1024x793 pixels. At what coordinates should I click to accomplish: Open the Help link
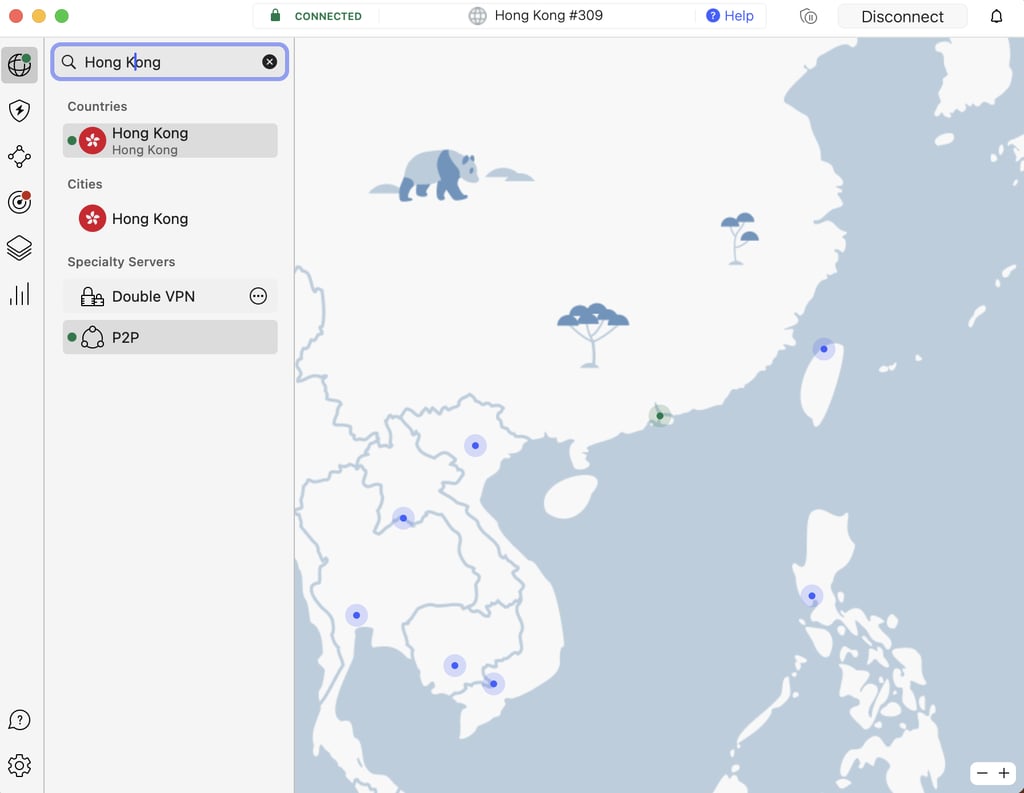point(730,16)
